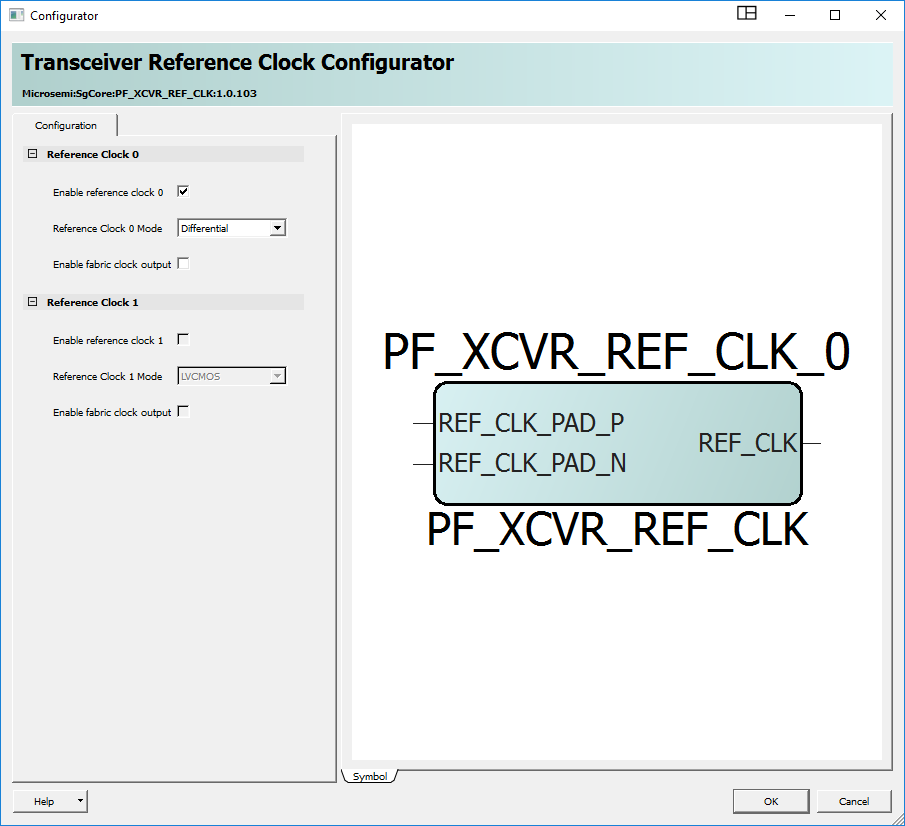Switch to the Configuration tab

(x=66, y=126)
